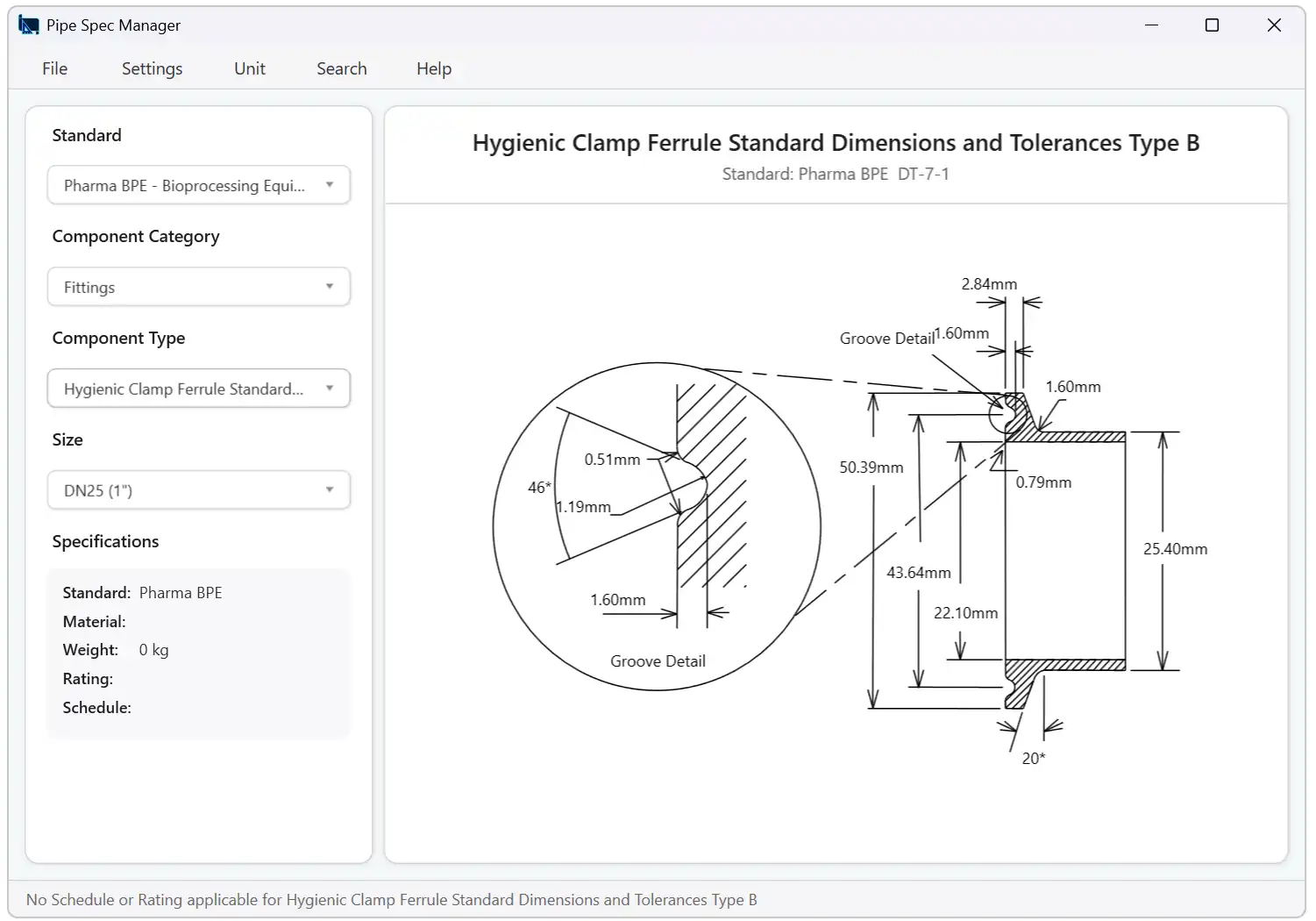Click the Hygienic Clamp Ferrule drawing title
Viewport: 1316px width, 921px height.
(x=836, y=143)
